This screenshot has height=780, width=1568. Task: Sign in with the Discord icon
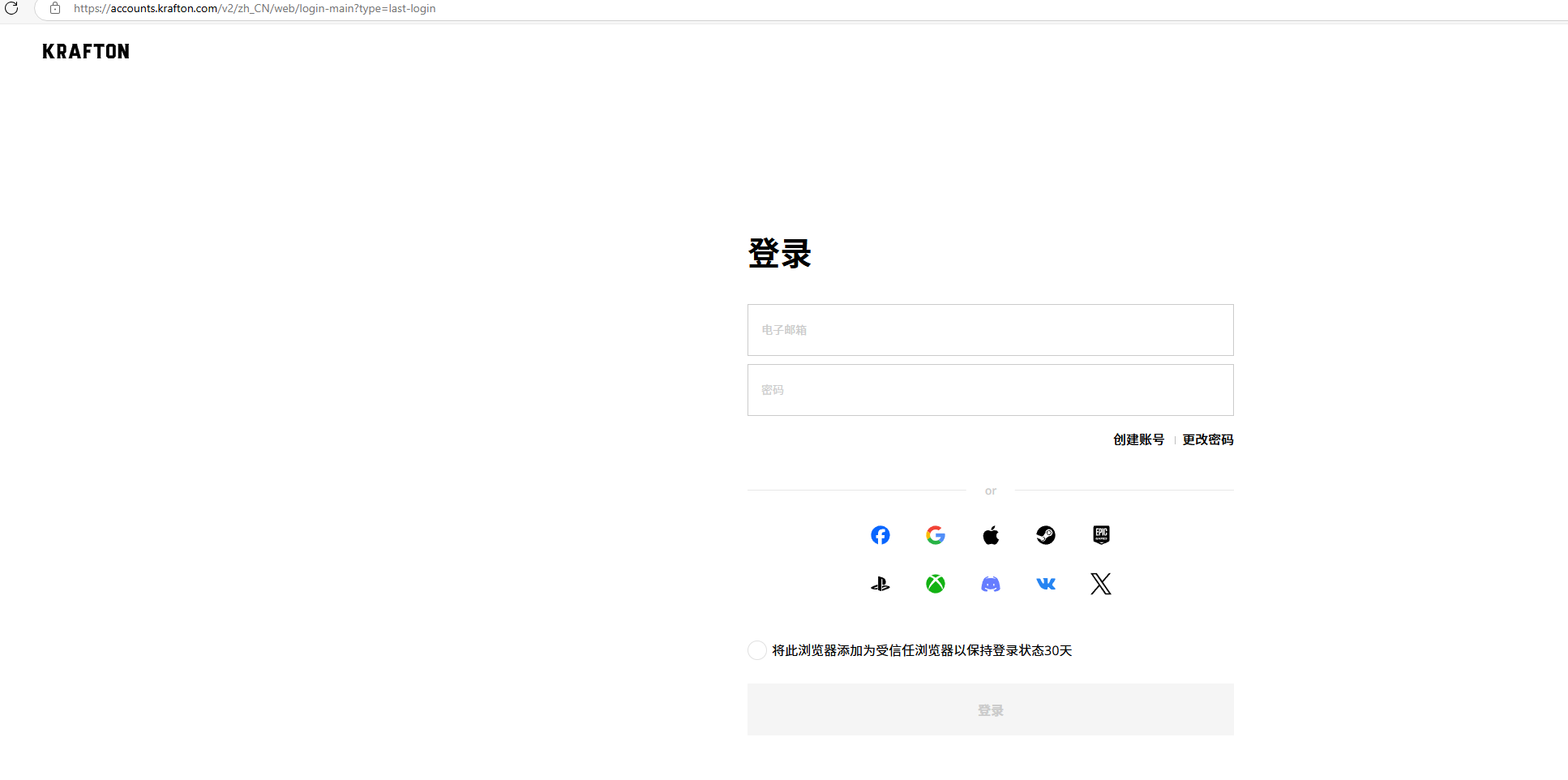pos(991,584)
